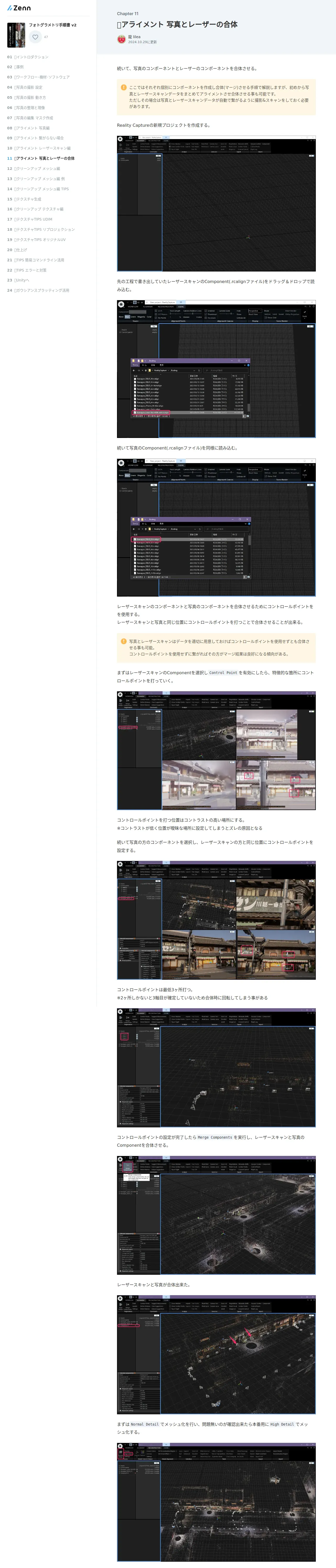This screenshot has width=336, height=1568.
Task: Enlarge the photo component .rcalign import screenshot
Action: tap(216, 527)
